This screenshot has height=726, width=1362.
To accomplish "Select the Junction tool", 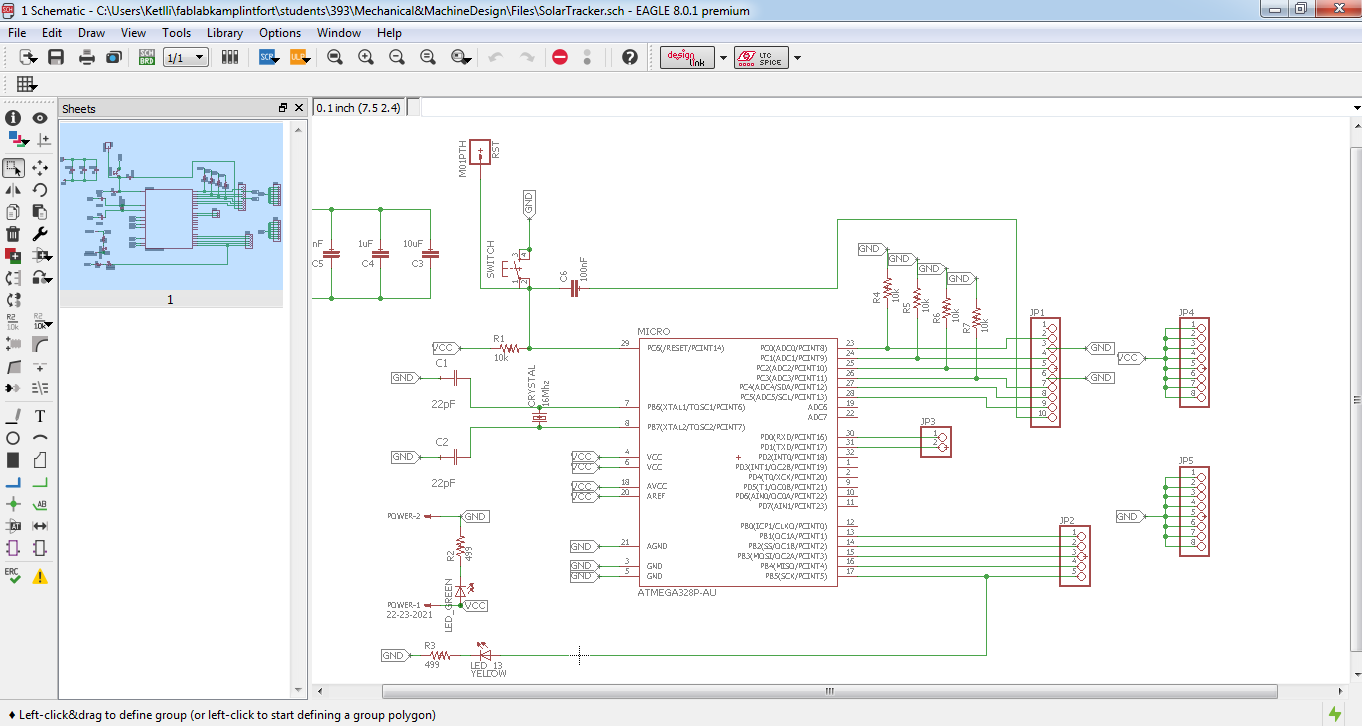I will 13,504.
